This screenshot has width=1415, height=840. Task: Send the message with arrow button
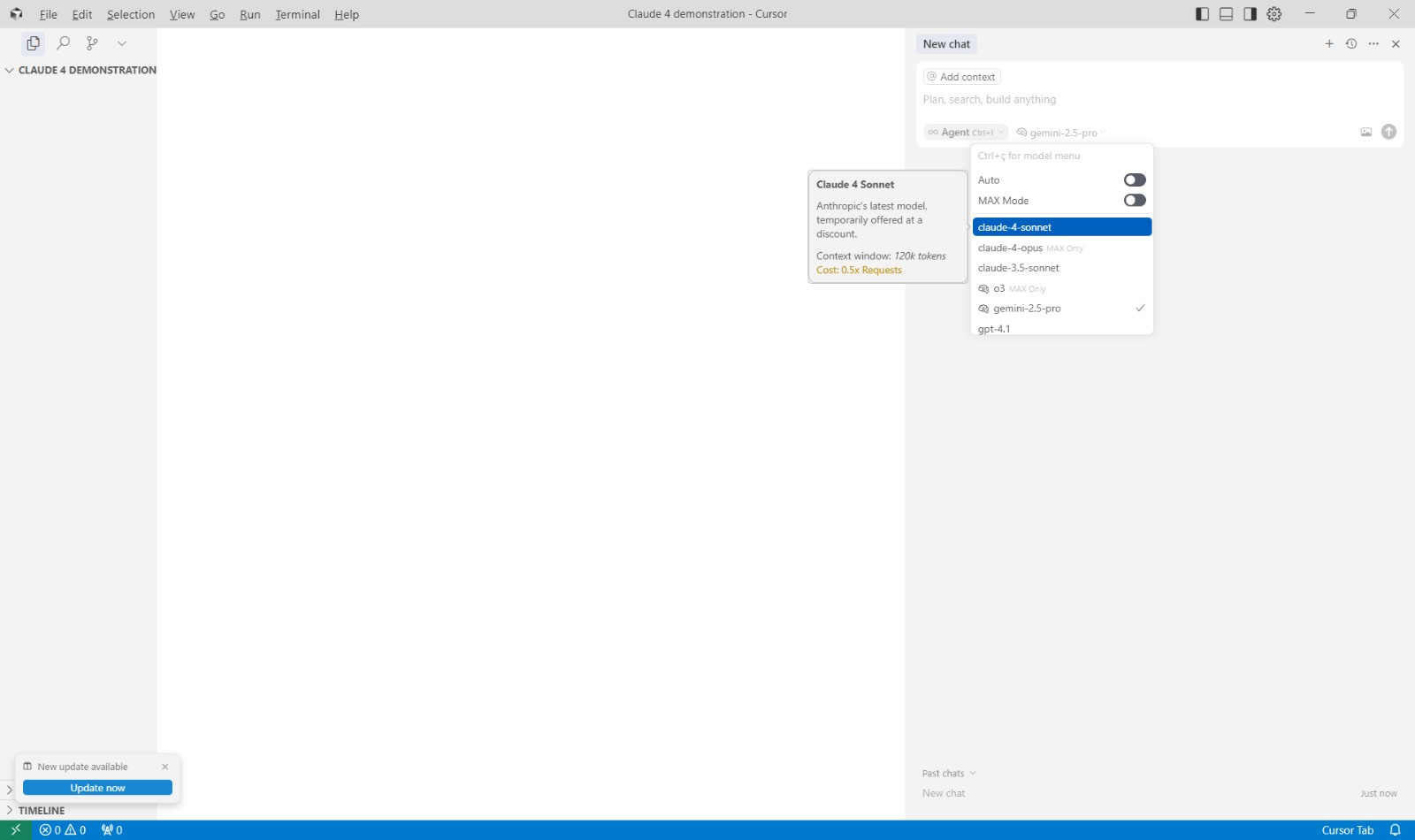click(1388, 132)
